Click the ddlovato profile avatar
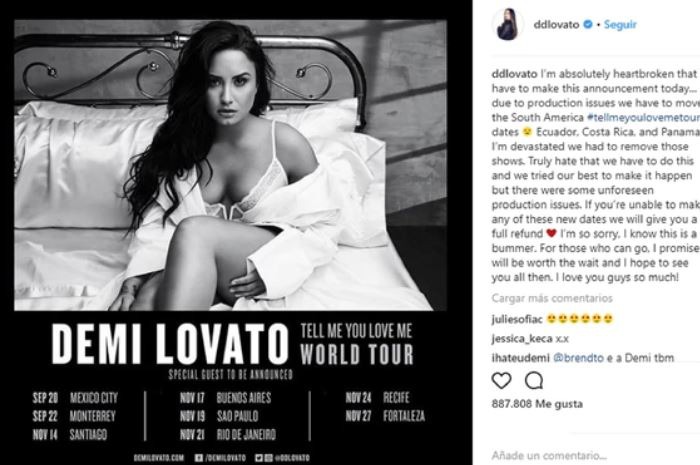700x465 pixels. click(x=507, y=25)
